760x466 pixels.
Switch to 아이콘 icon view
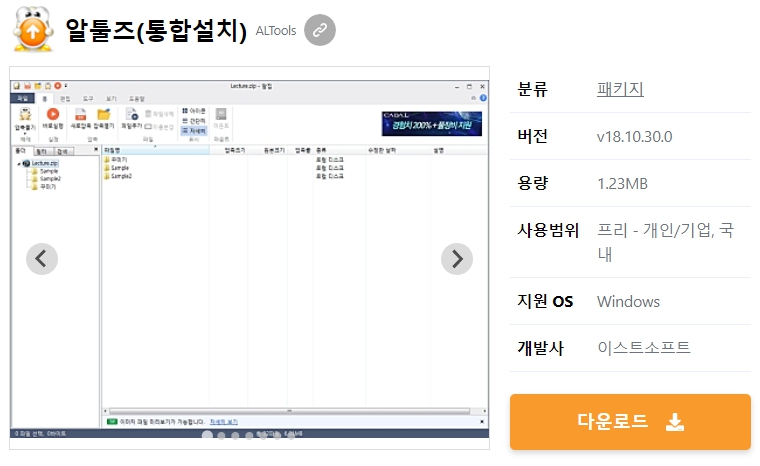(x=194, y=111)
